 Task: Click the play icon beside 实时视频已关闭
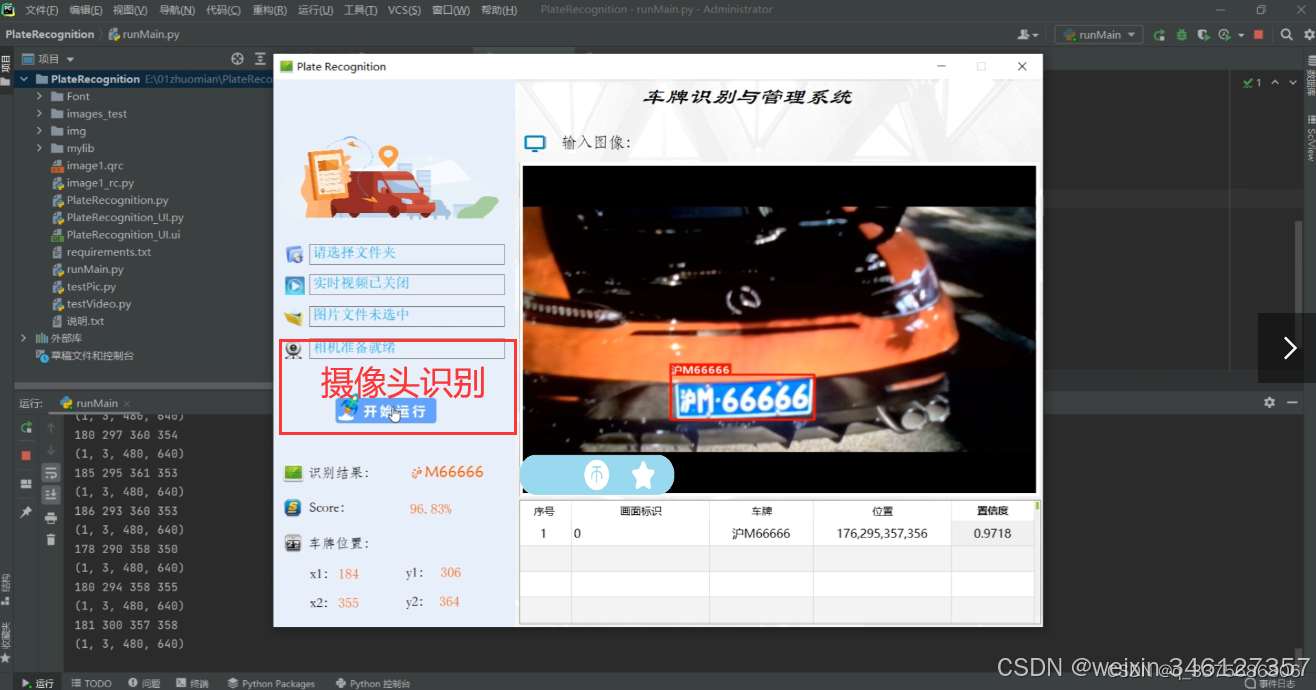tap(294, 284)
